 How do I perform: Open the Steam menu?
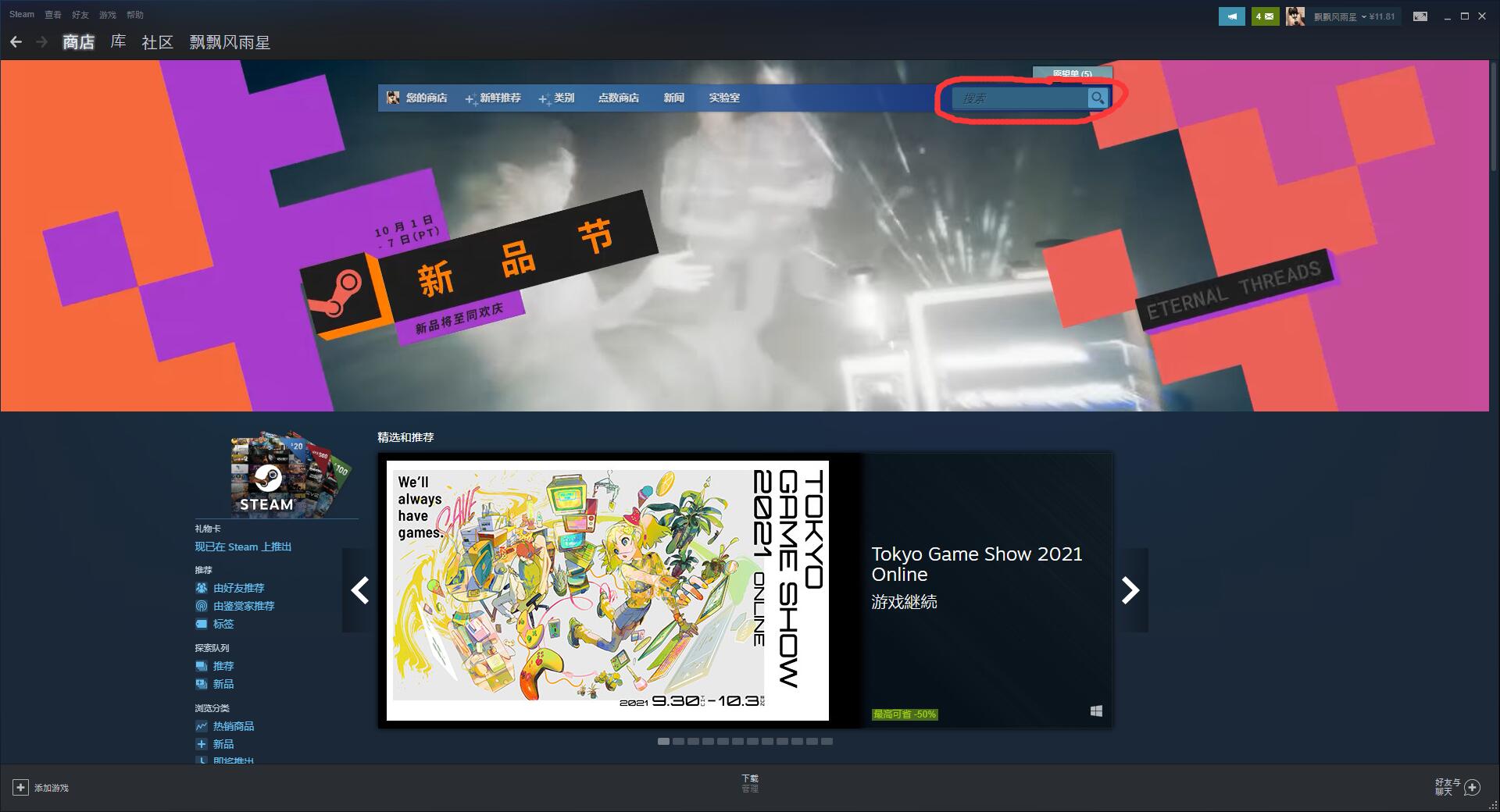(22, 15)
